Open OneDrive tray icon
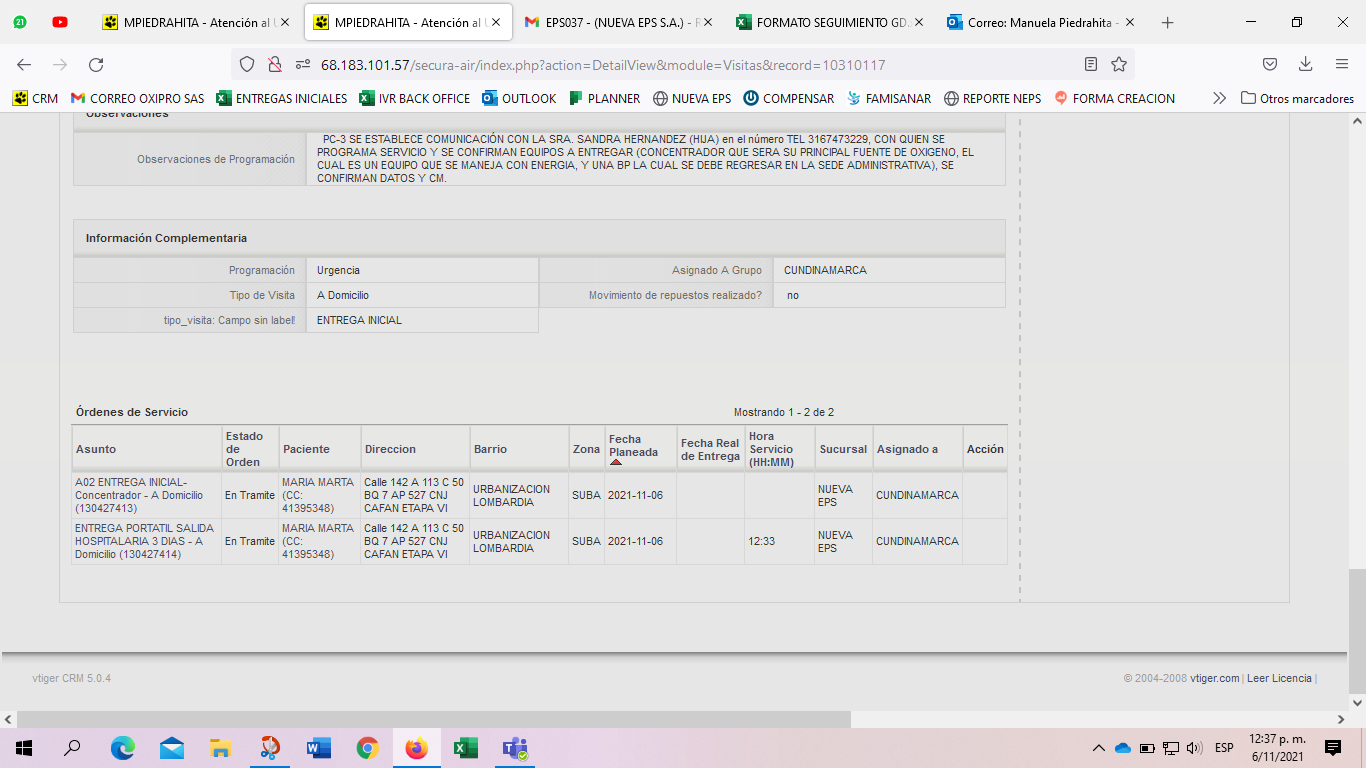The width and height of the screenshot is (1366, 768). [1122, 748]
